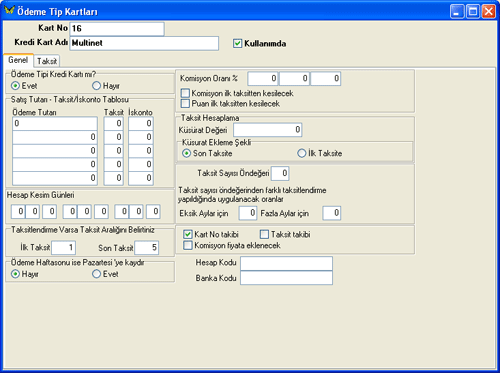Focus the first Komisyon Oranı field

coord(263,79)
